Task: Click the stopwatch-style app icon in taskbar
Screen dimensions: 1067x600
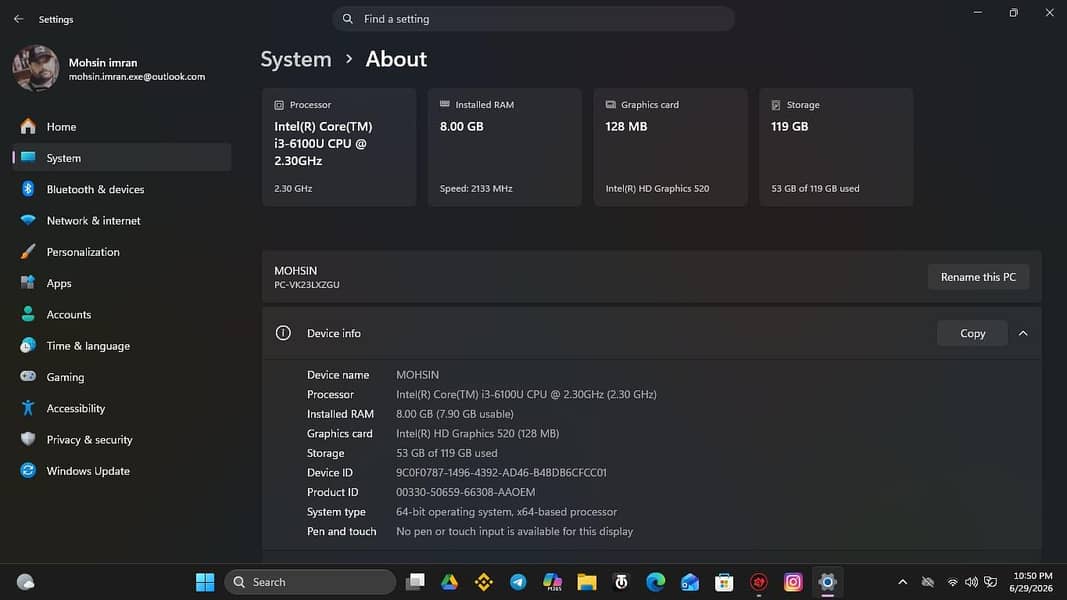Action: [621, 582]
